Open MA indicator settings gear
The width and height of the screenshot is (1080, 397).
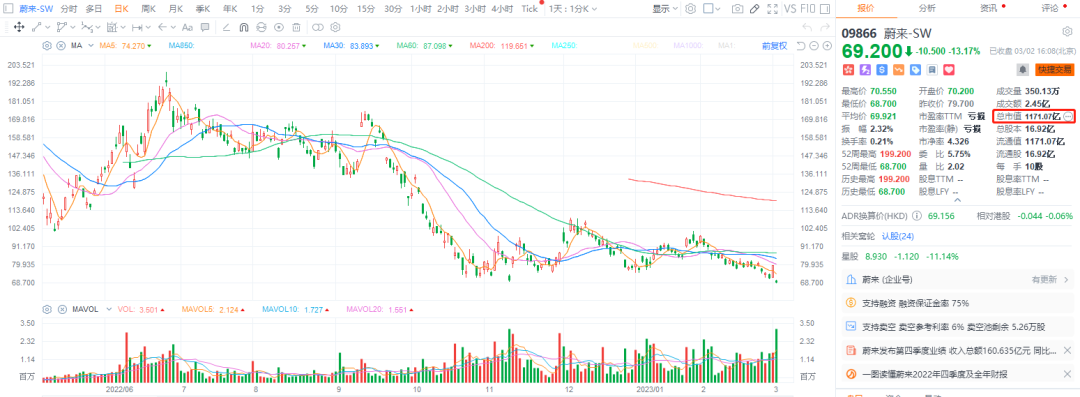(47, 45)
